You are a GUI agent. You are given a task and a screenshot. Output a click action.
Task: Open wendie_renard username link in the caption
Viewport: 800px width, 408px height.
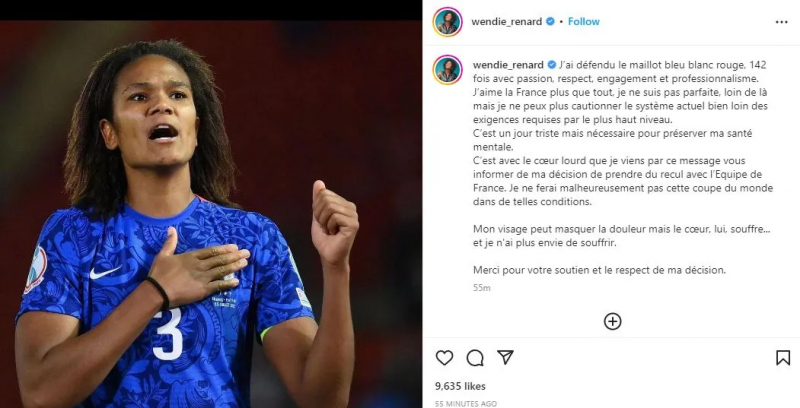(x=508, y=65)
